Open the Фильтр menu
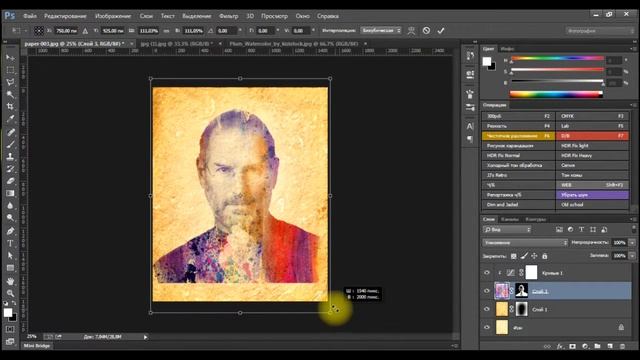This screenshot has width=640, height=360. pyautogui.click(x=228, y=16)
